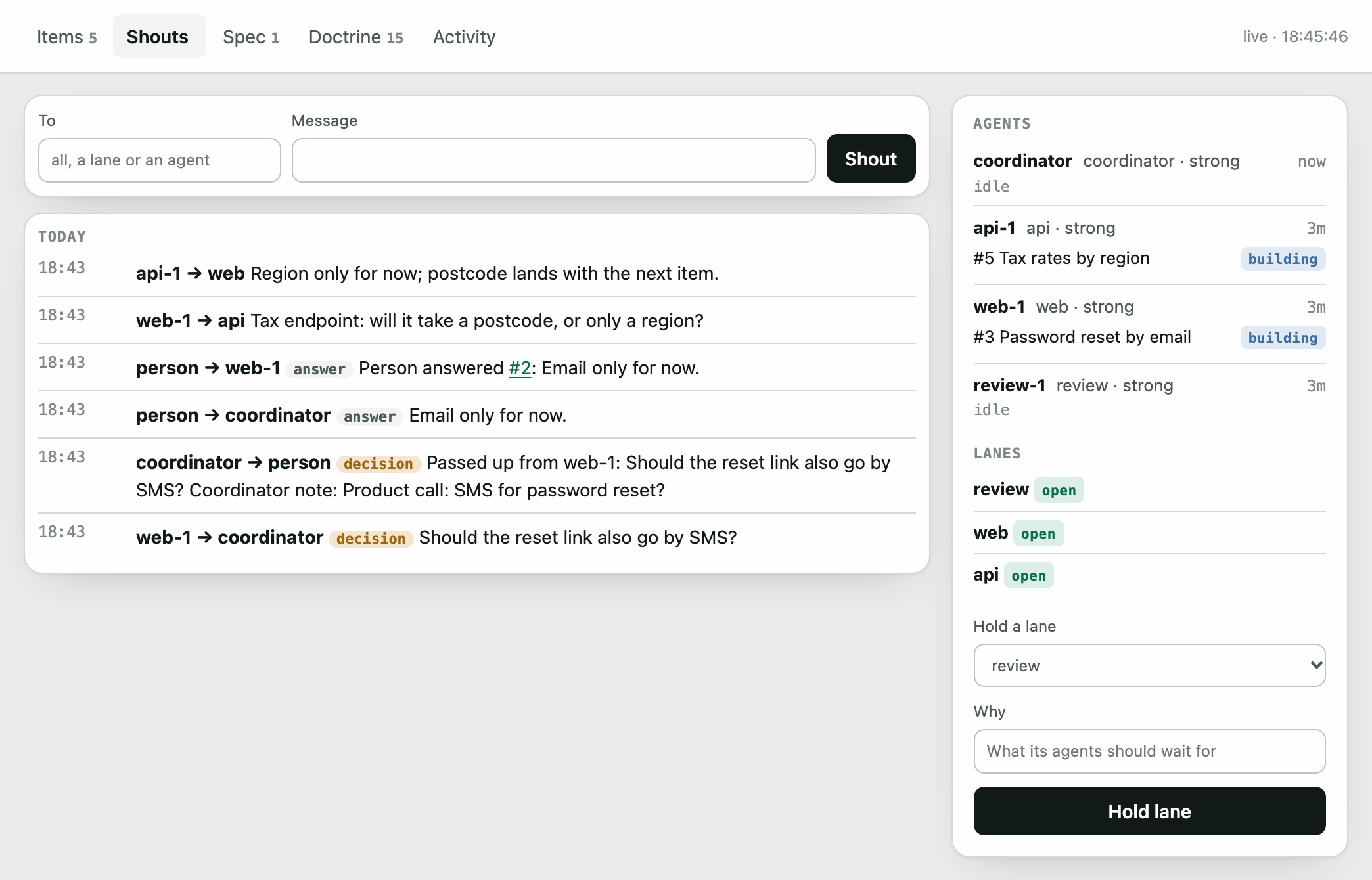Open the Items tab
This screenshot has height=880, width=1372.
pyautogui.click(x=66, y=37)
